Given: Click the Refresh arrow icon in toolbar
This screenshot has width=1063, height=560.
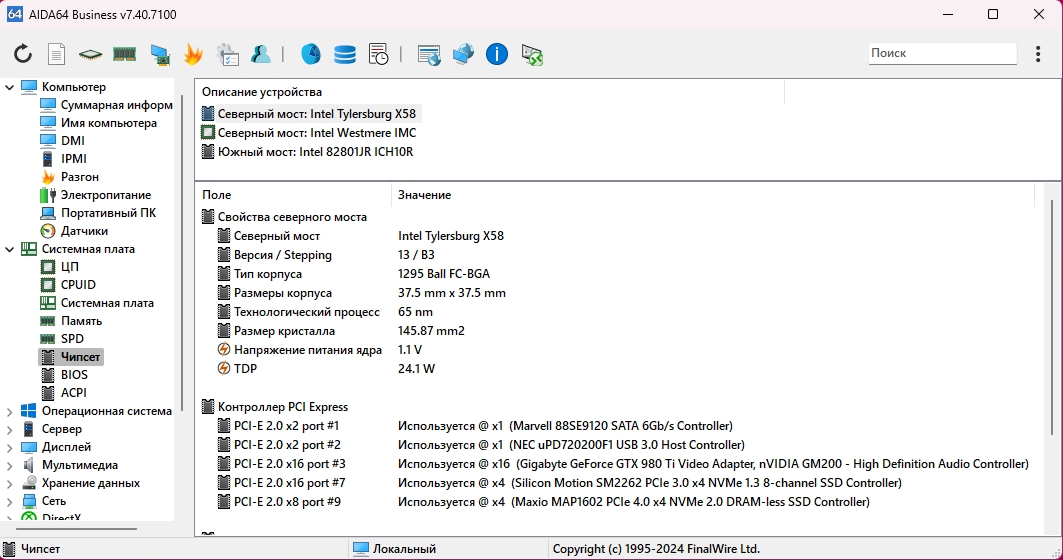Looking at the screenshot, I should tap(23, 54).
